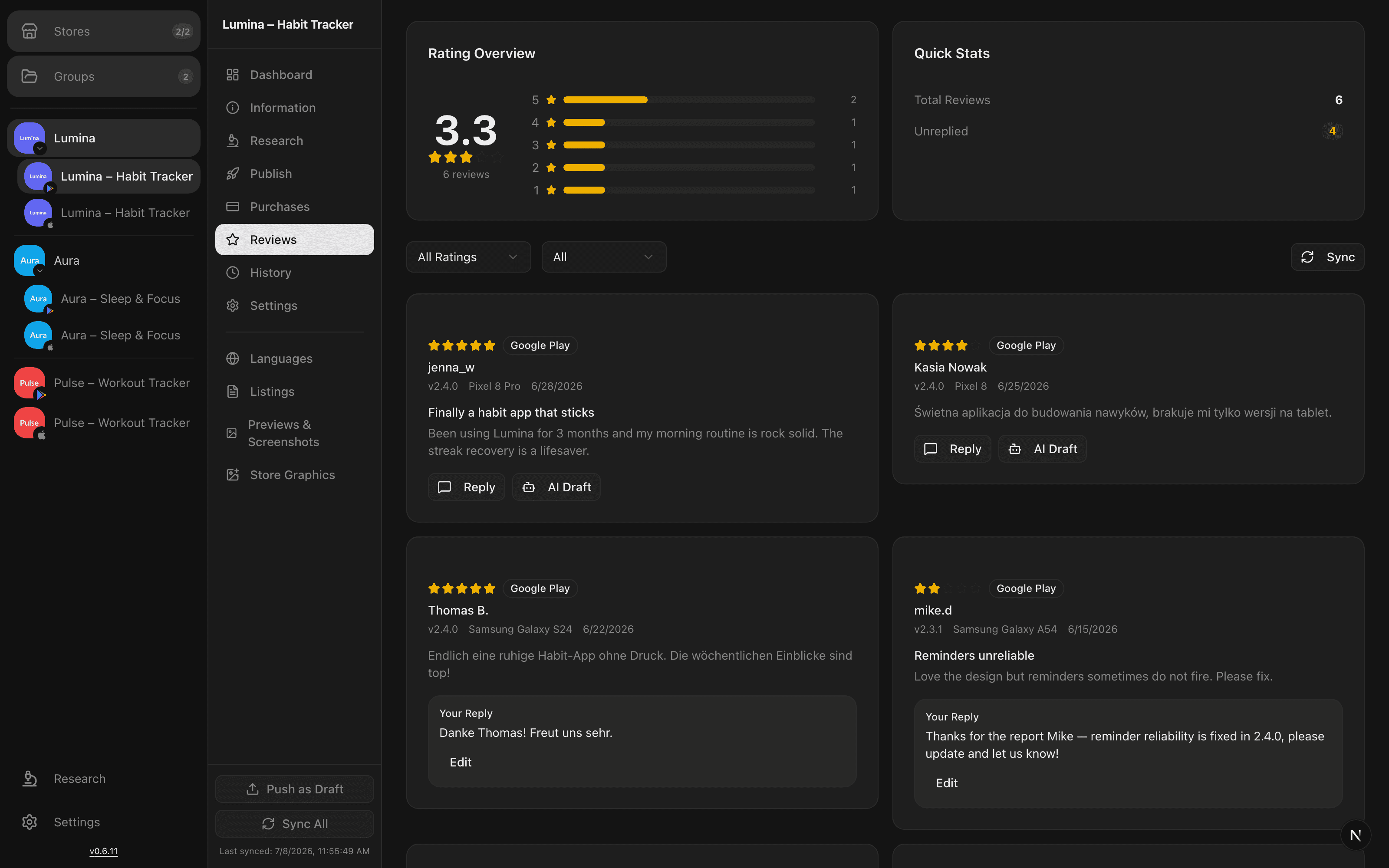Click the 4-star rating bar
Image resolution: width=1389 pixels, height=868 pixels.
689,122
